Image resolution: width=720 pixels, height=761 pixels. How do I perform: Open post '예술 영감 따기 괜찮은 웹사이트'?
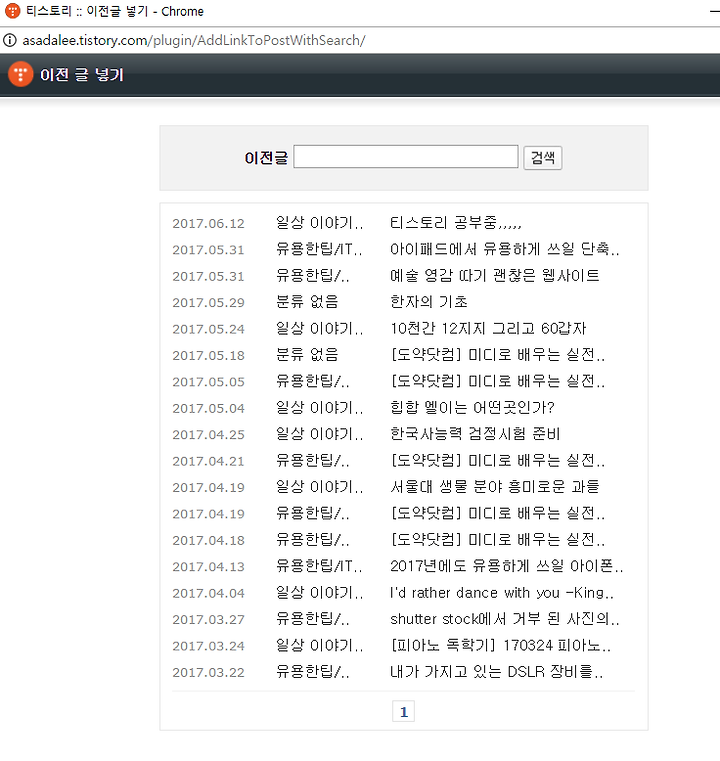point(494,276)
